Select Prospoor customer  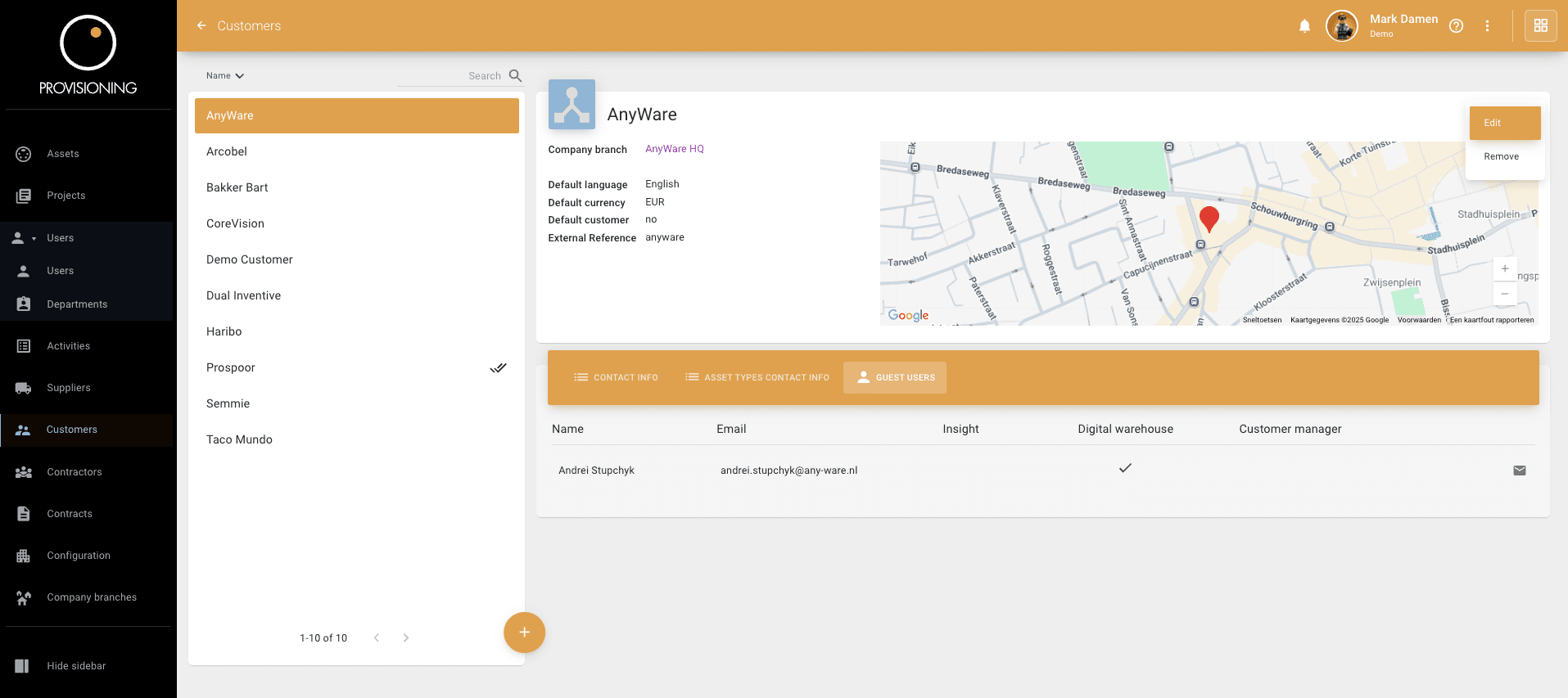[x=357, y=367]
